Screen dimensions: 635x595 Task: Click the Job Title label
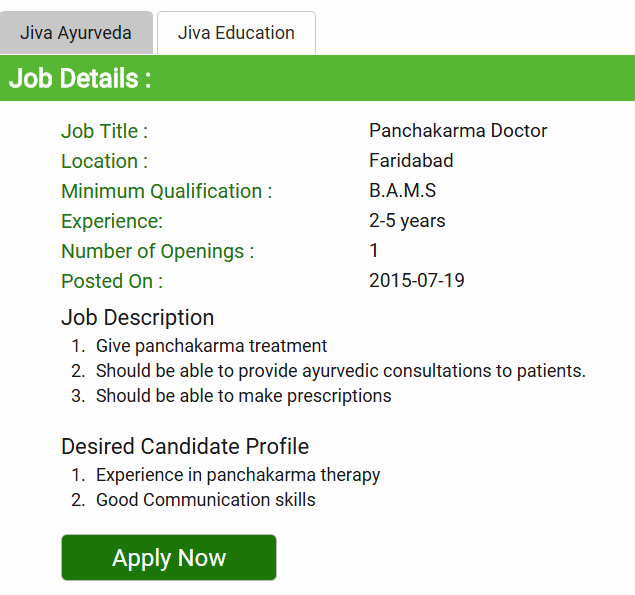(x=104, y=131)
